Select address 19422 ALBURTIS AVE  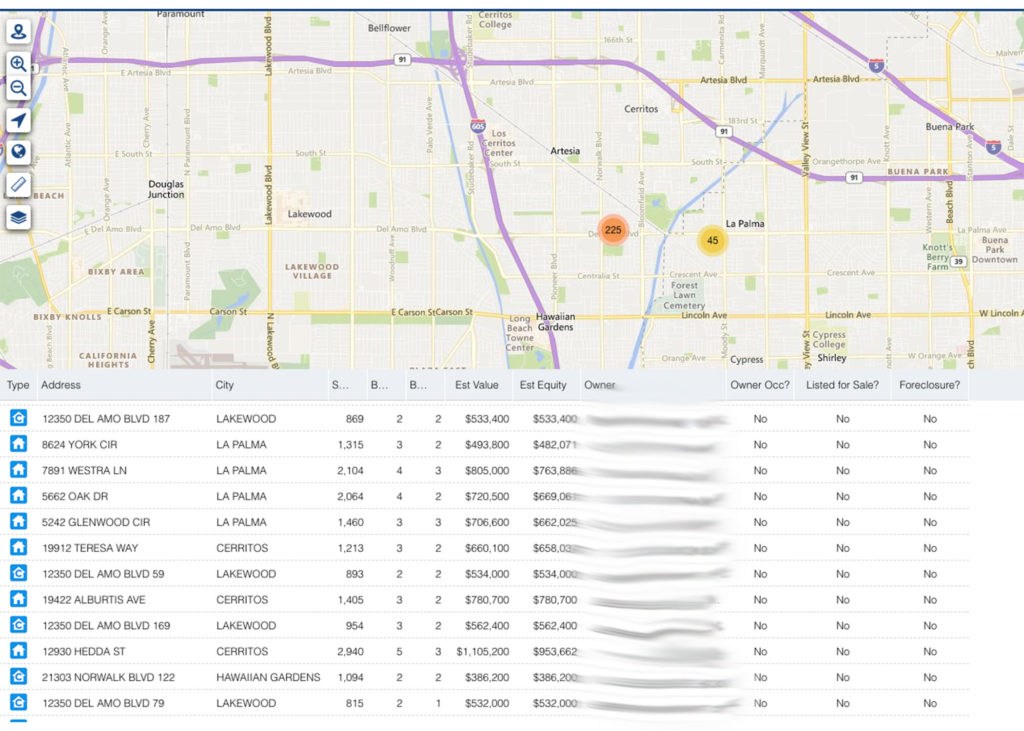[x=94, y=600]
